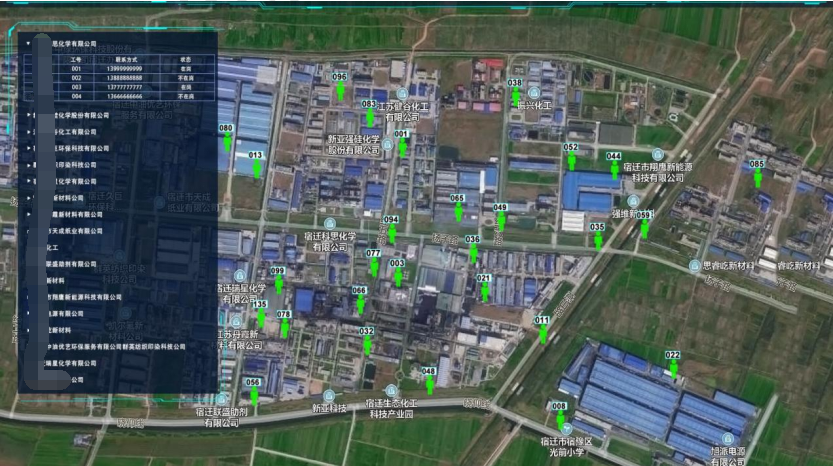Click green map marker 011
This screenshot has width=833, height=466.
click(x=542, y=334)
